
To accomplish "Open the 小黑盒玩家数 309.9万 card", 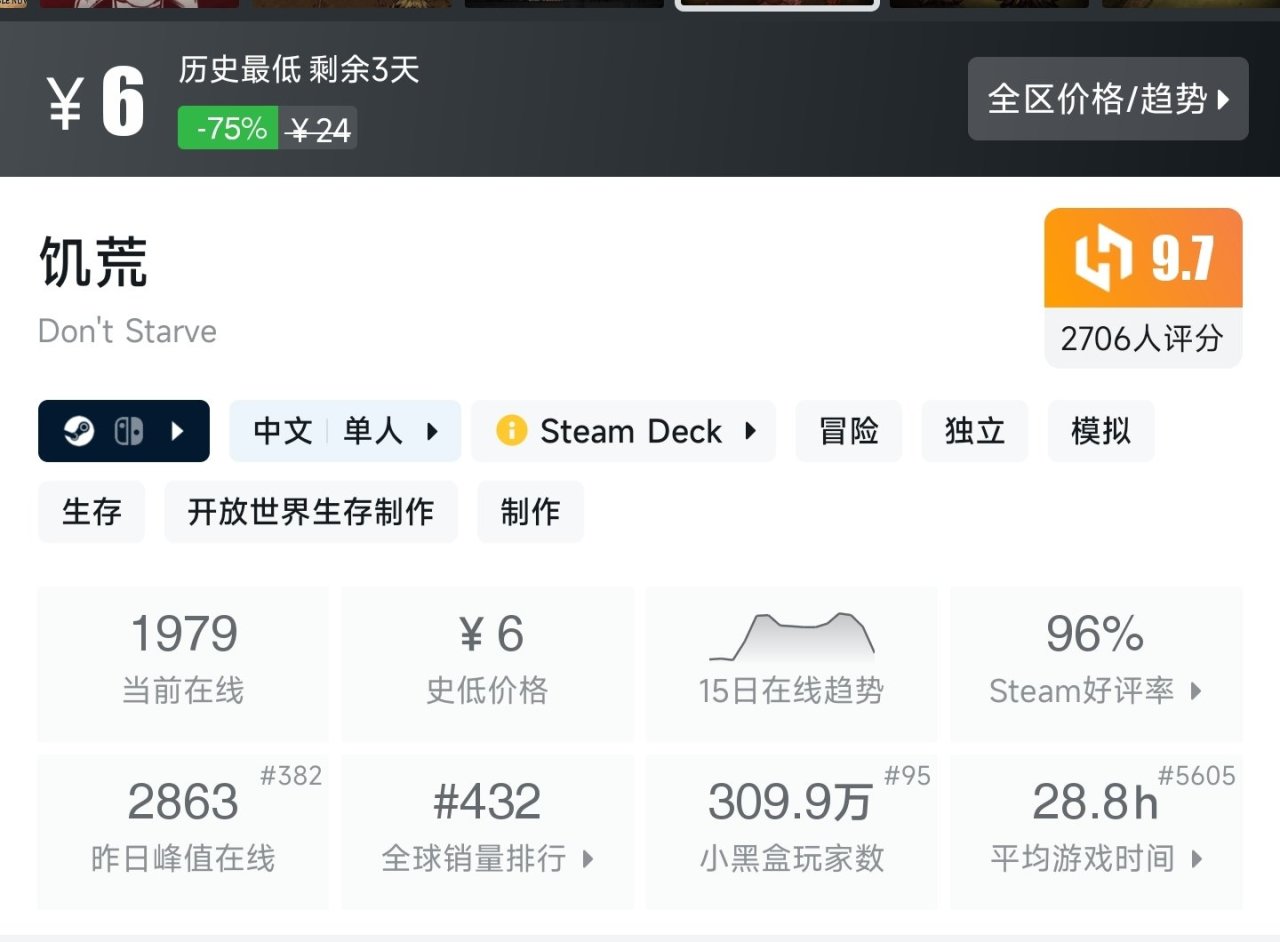I will pos(791,832).
